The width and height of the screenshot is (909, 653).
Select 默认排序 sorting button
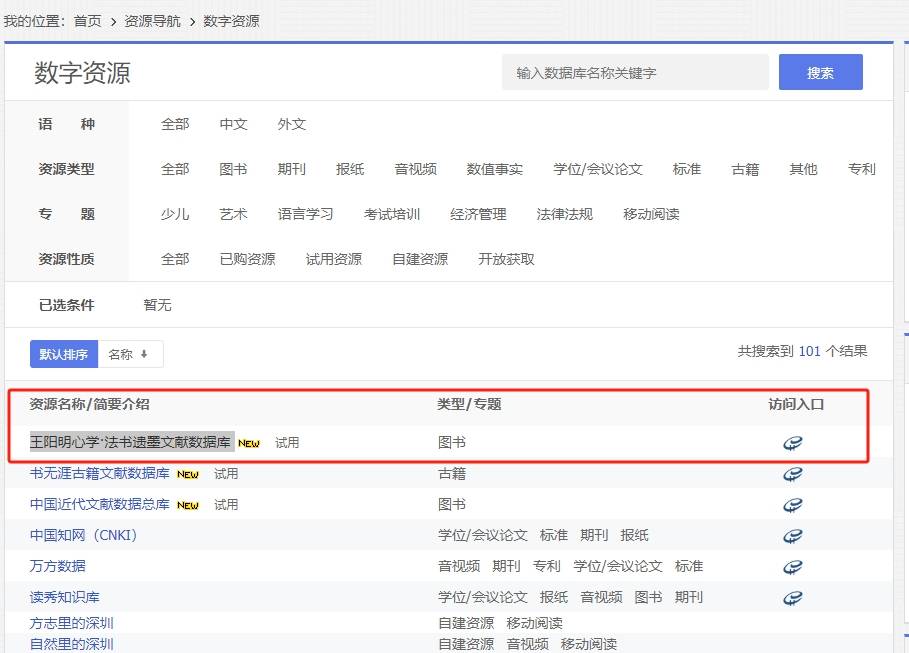pos(64,354)
